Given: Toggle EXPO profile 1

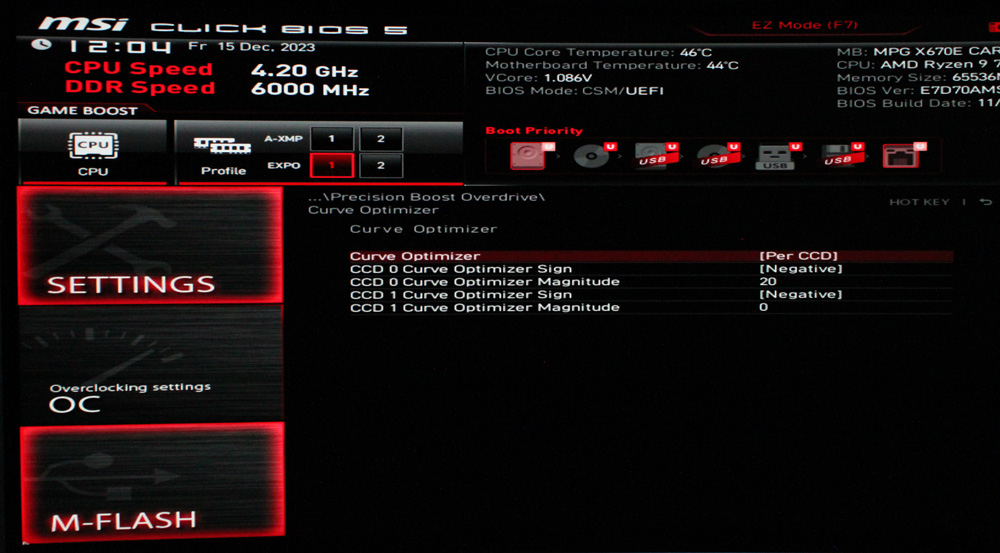Looking at the screenshot, I should [x=332, y=165].
